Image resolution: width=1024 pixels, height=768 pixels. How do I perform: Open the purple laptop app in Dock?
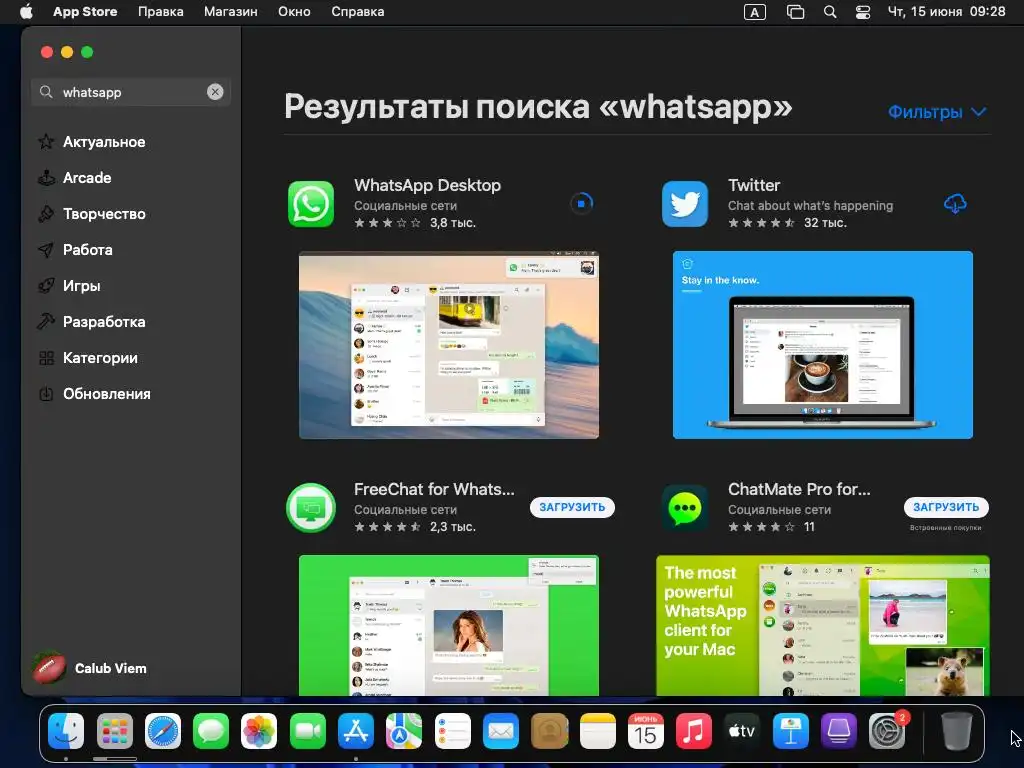click(x=839, y=731)
